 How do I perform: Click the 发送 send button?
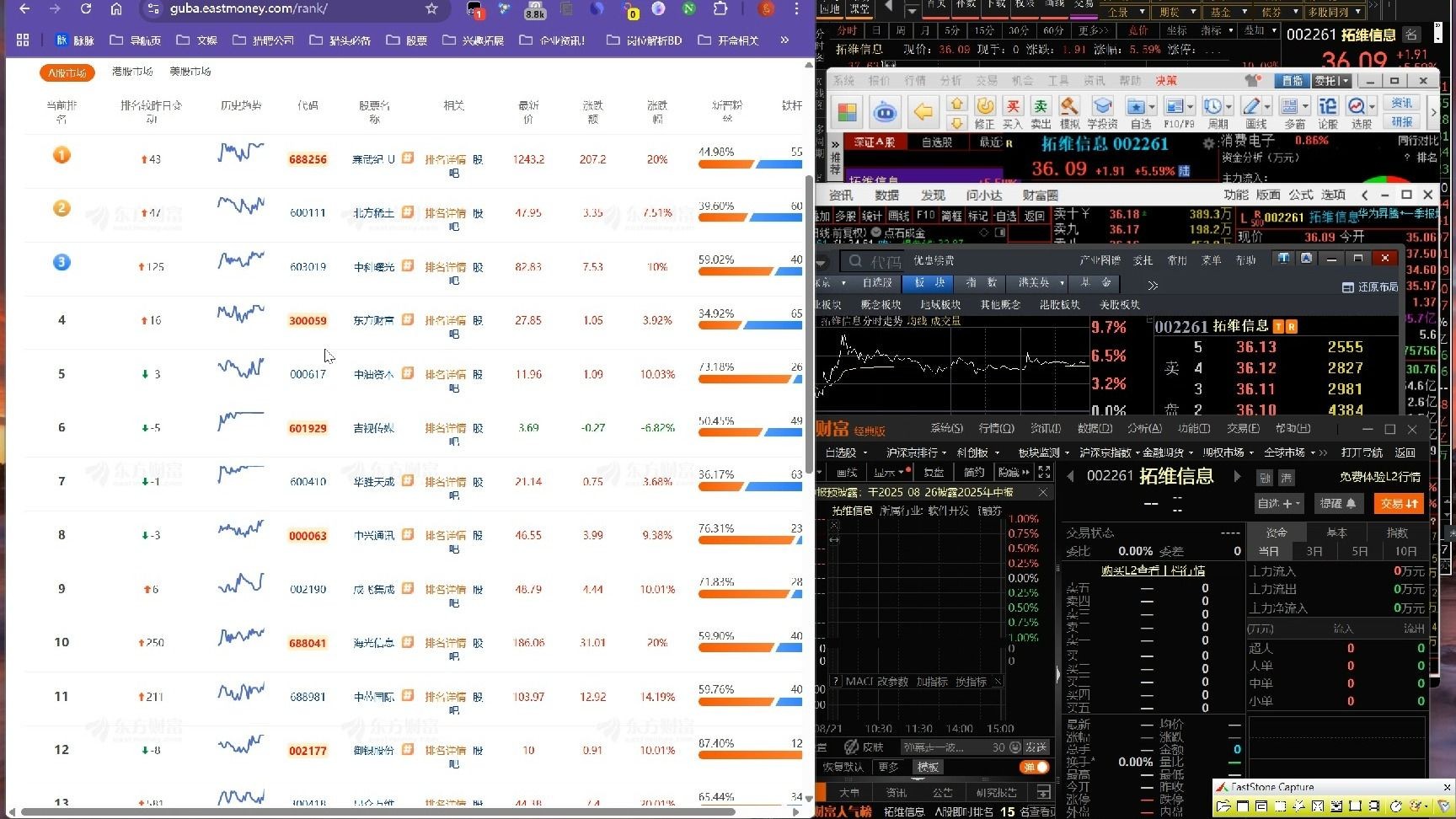coord(1036,747)
